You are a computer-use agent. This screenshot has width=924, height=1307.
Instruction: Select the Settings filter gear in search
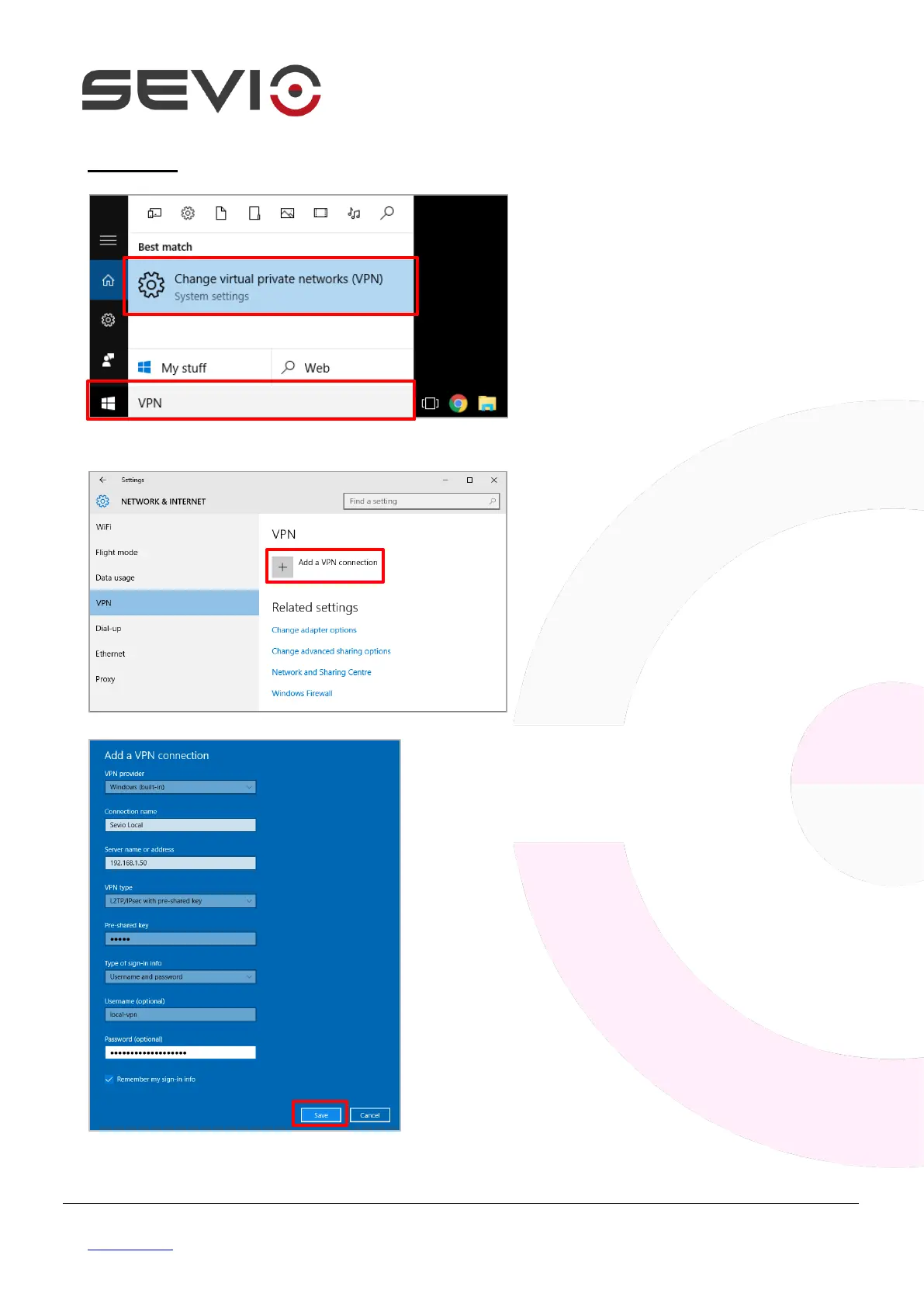pyautogui.click(x=188, y=213)
